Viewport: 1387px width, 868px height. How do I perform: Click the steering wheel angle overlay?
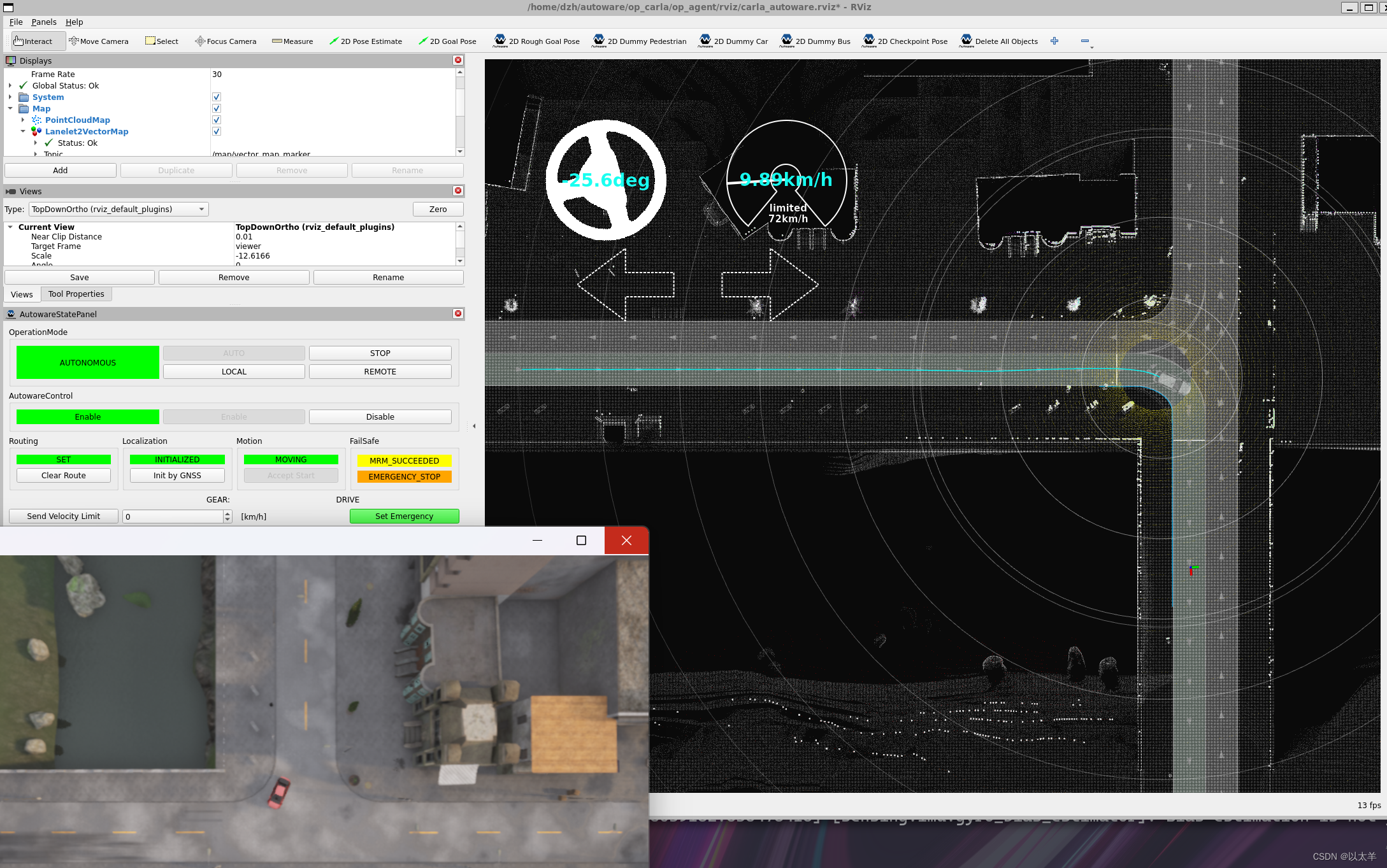[x=606, y=180]
